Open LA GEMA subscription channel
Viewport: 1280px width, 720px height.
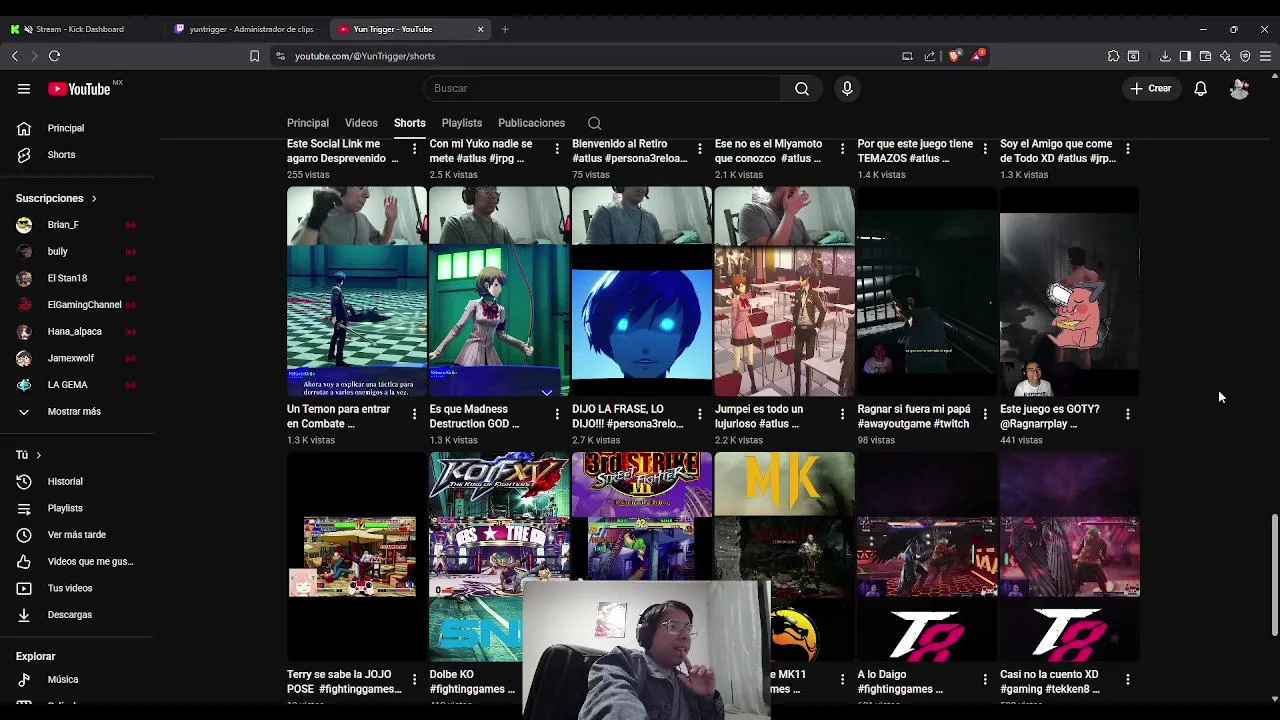point(76,385)
